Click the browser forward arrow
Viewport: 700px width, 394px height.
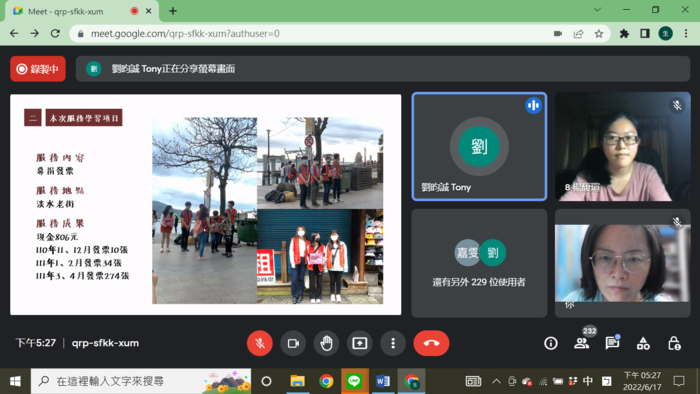pos(34,33)
